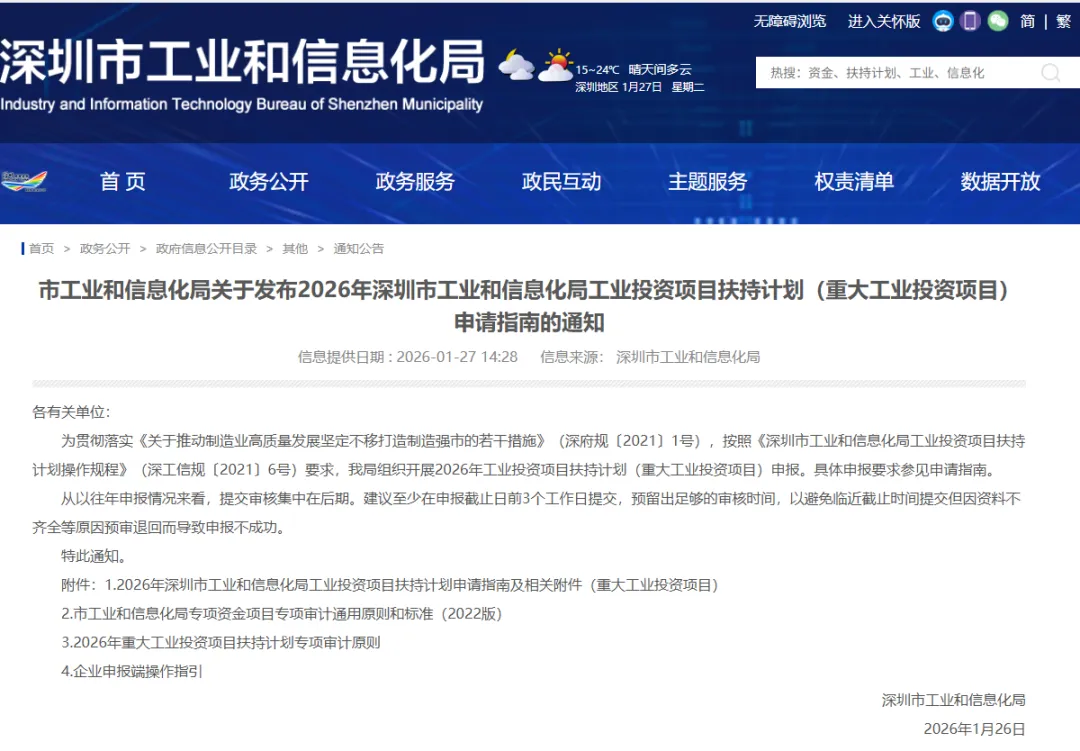Open the WeChat icon in header
1080x751 pixels.
pos(997,21)
